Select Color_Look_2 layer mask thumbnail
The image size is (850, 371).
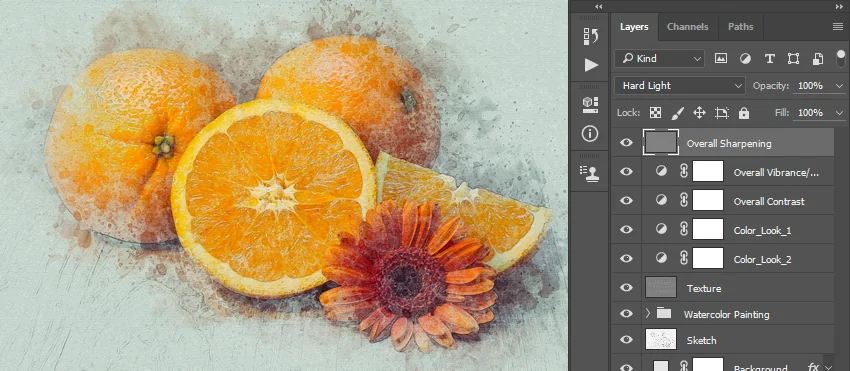[x=708, y=258]
